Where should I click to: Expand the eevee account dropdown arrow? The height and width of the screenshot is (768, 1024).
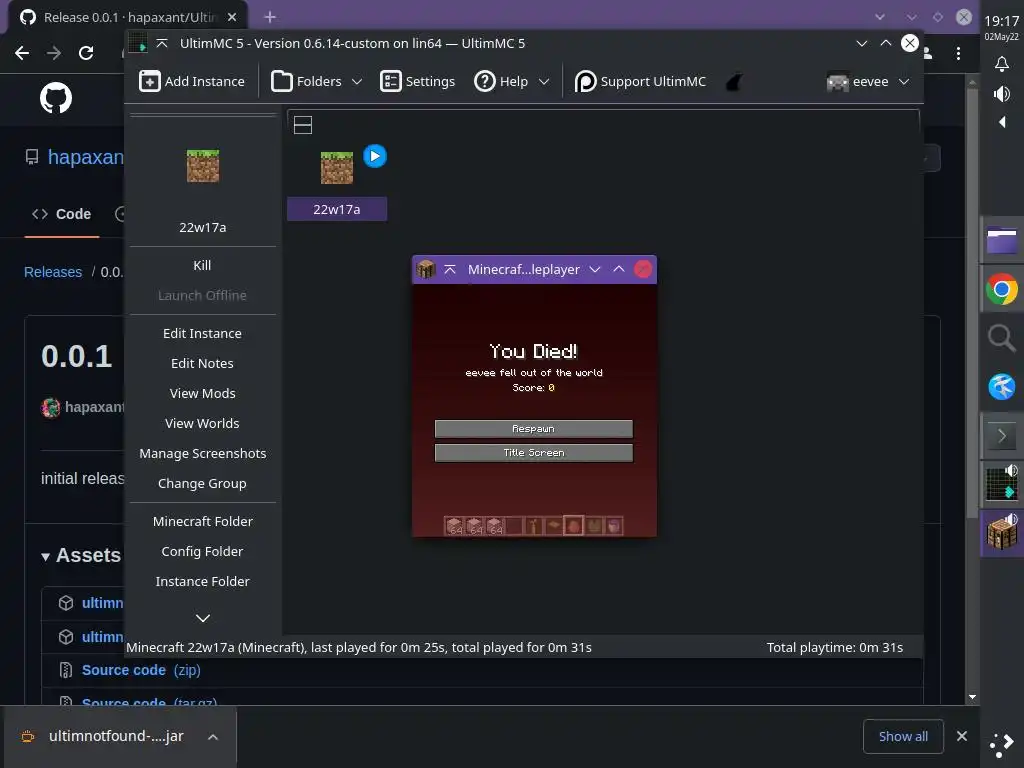pos(904,82)
